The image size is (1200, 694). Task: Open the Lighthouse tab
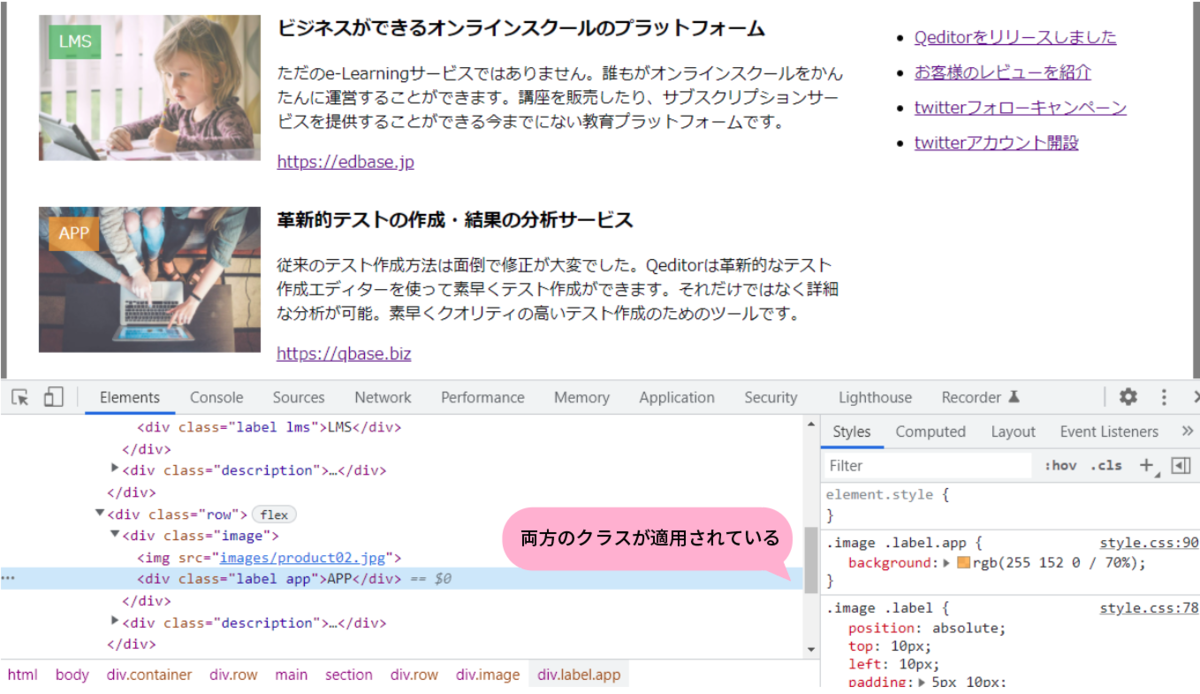(875, 397)
